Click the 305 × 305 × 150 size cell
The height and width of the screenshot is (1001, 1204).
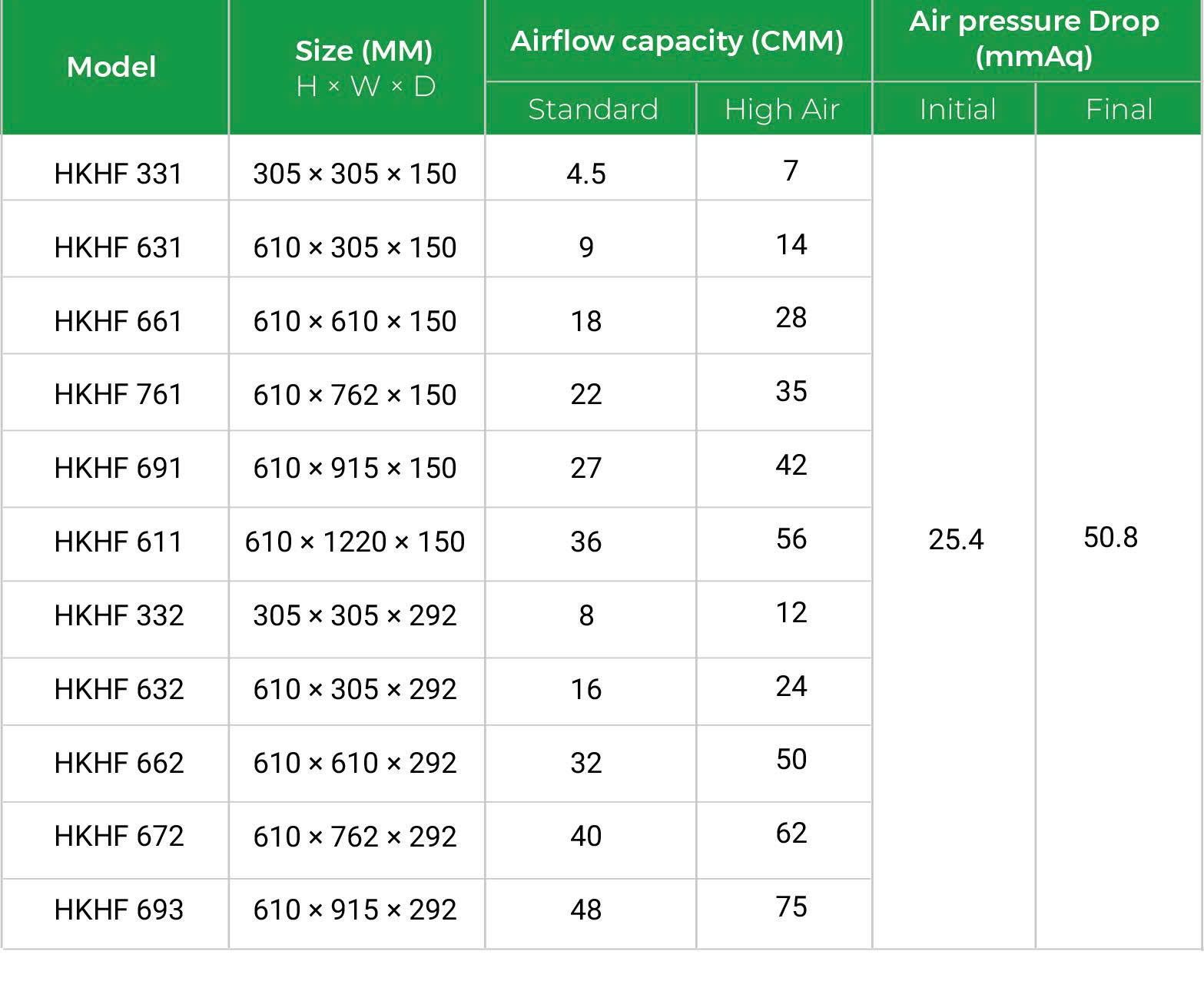tap(355, 174)
